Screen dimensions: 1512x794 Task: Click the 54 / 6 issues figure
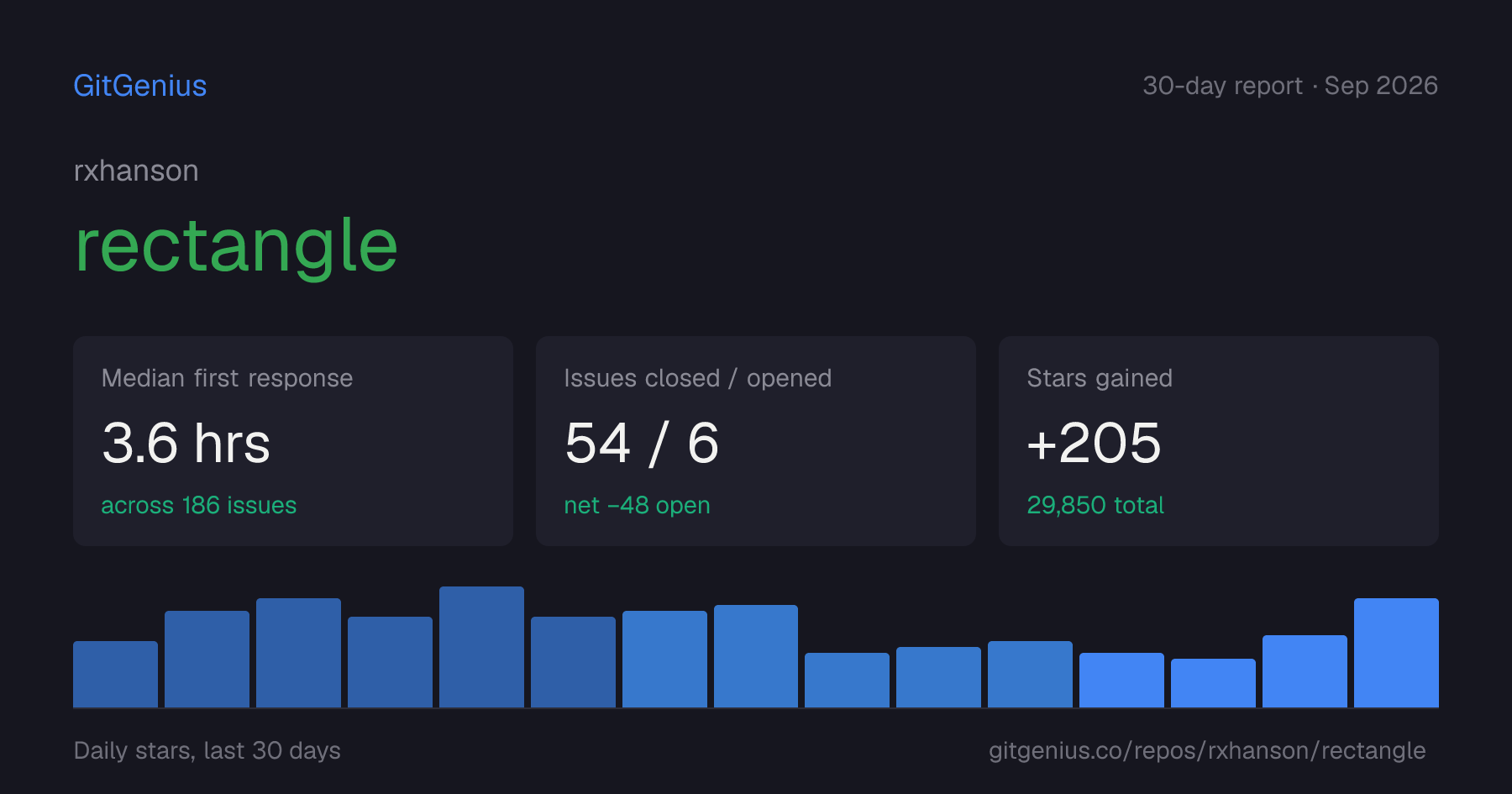[642, 443]
